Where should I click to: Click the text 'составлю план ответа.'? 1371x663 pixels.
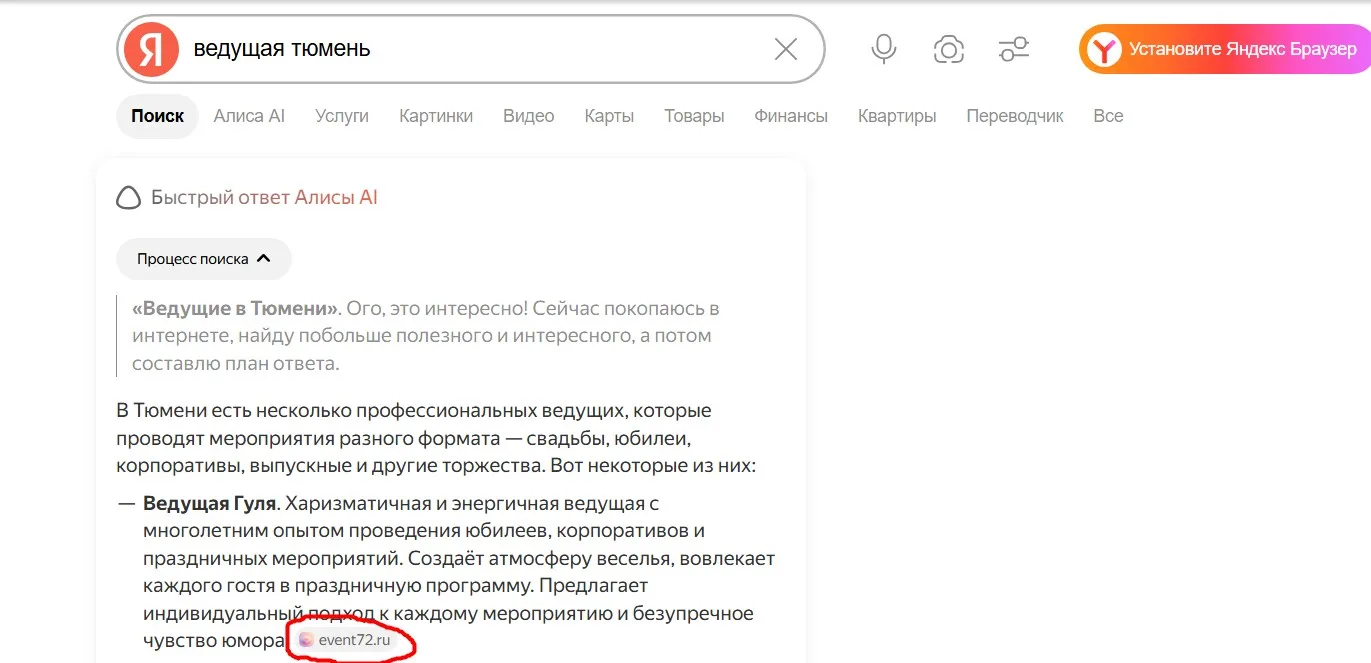tap(236, 364)
